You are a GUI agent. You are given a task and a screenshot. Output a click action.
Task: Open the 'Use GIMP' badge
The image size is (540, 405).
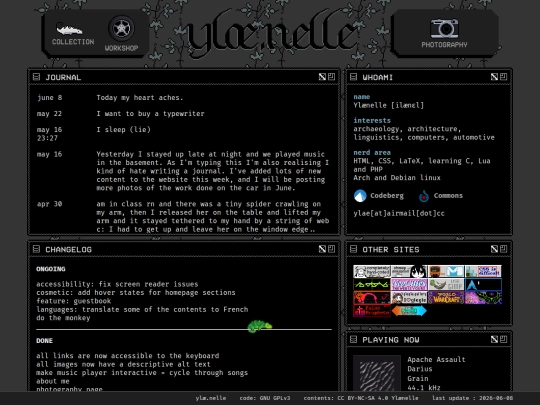click(x=446, y=285)
